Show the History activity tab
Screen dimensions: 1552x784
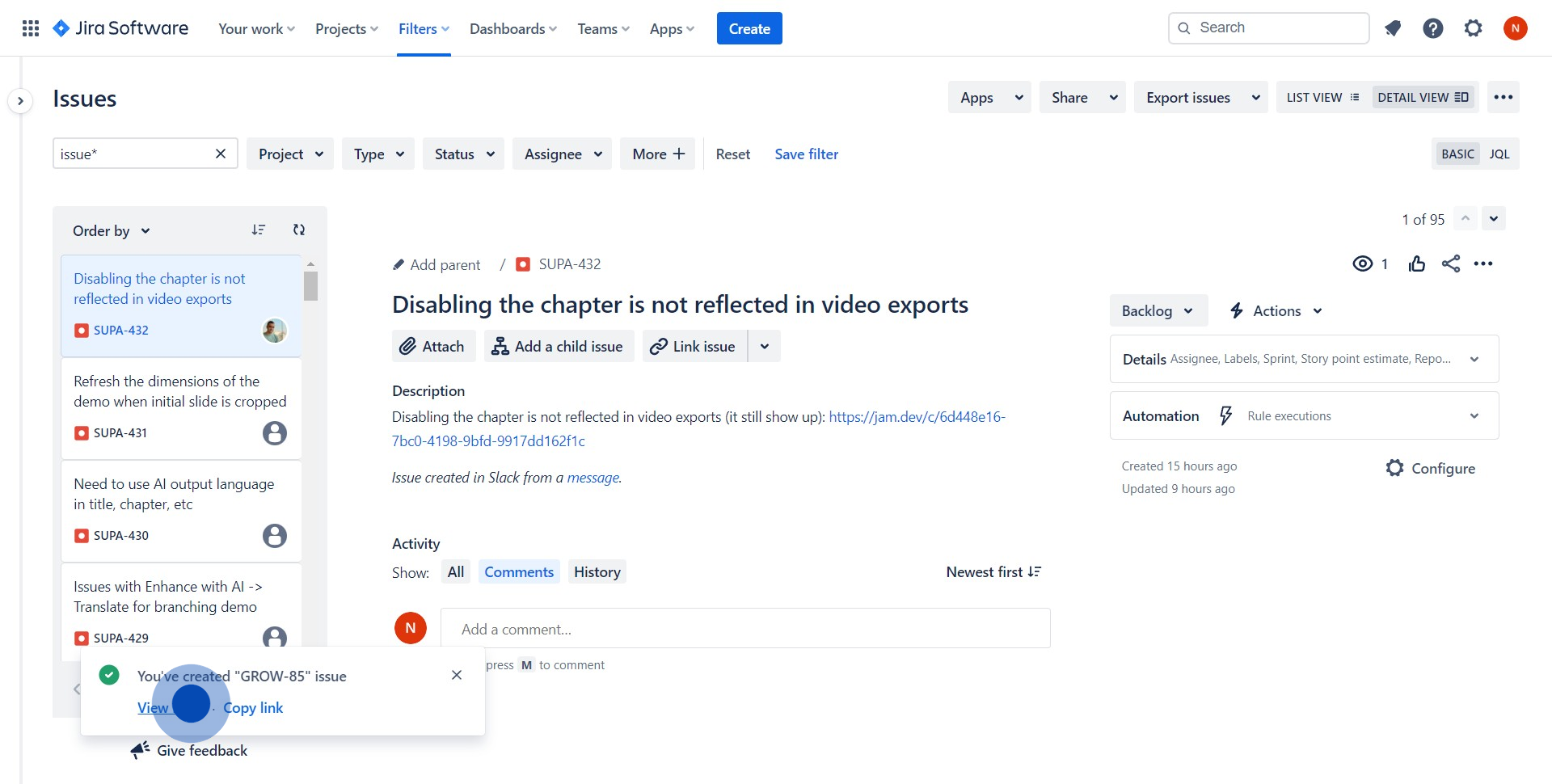tap(597, 572)
